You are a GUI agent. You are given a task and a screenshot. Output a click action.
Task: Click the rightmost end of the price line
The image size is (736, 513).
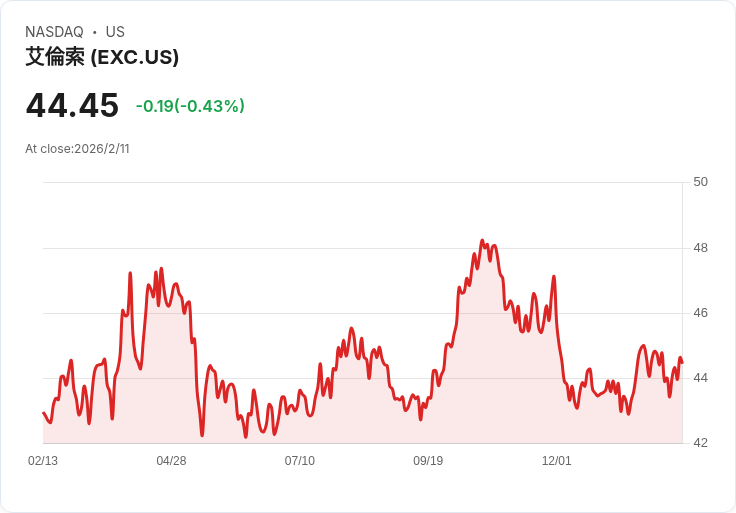coord(682,362)
